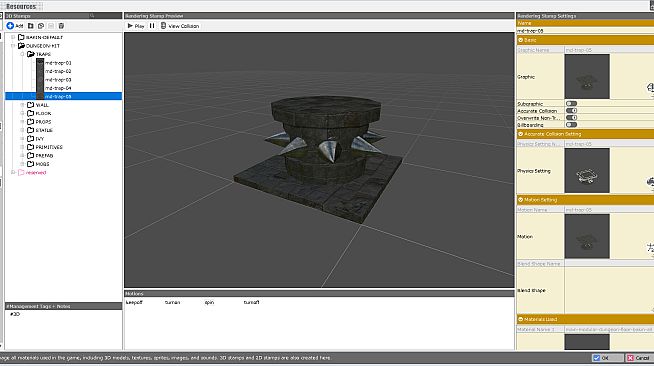Select the spin motion
Screen dimensions: 654x366
209,302
